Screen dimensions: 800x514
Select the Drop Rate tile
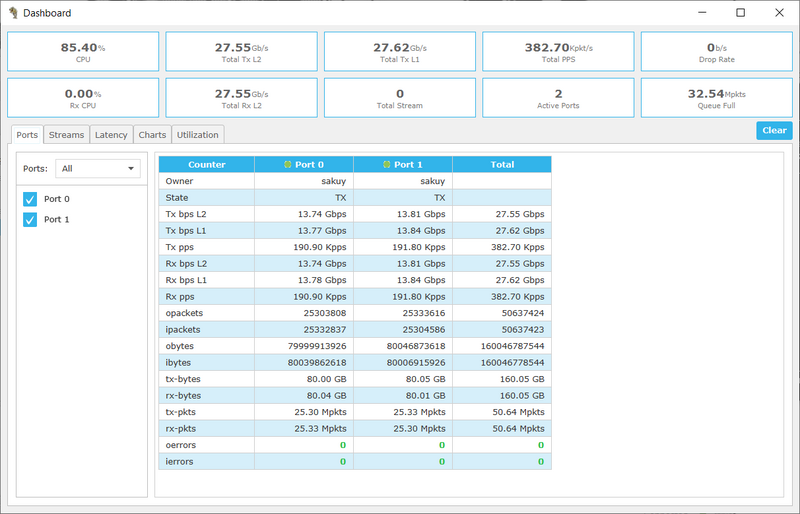[x=716, y=51]
